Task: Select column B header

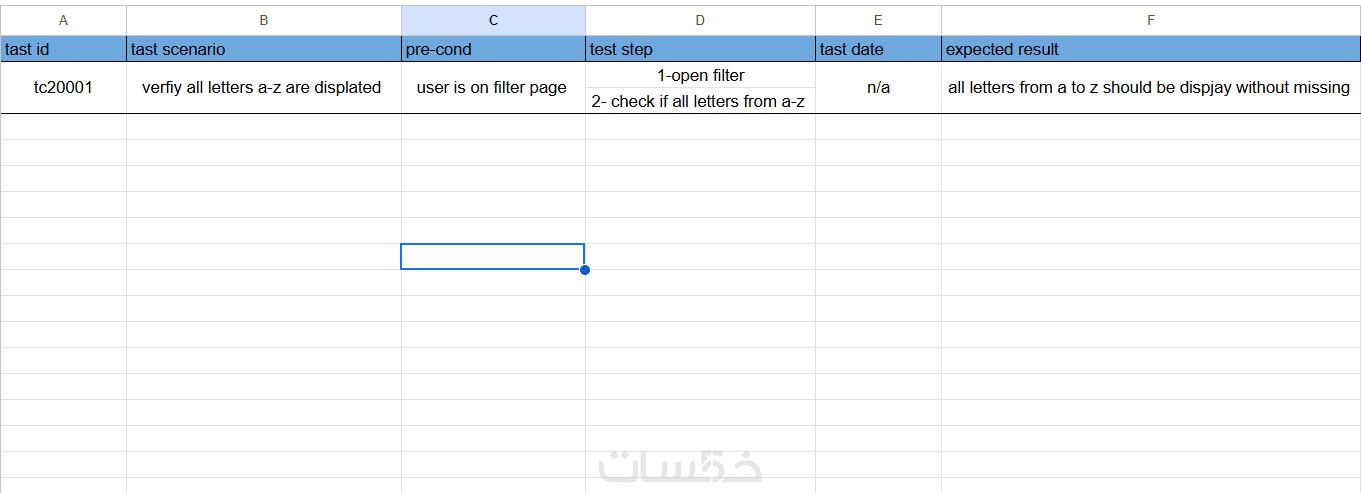Action: click(x=263, y=20)
